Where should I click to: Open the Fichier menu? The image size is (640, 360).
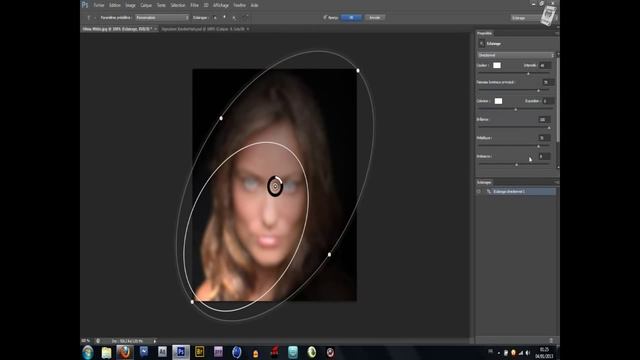99,5
